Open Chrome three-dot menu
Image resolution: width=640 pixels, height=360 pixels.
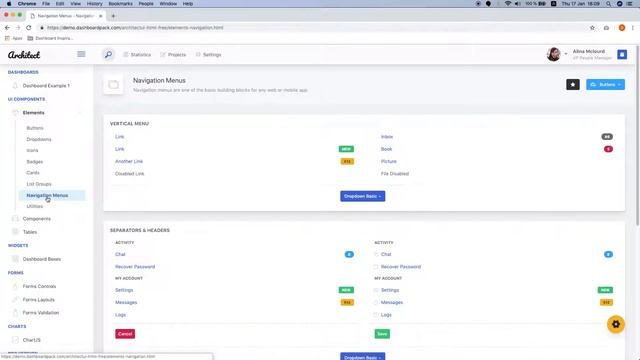(x=633, y=28)
